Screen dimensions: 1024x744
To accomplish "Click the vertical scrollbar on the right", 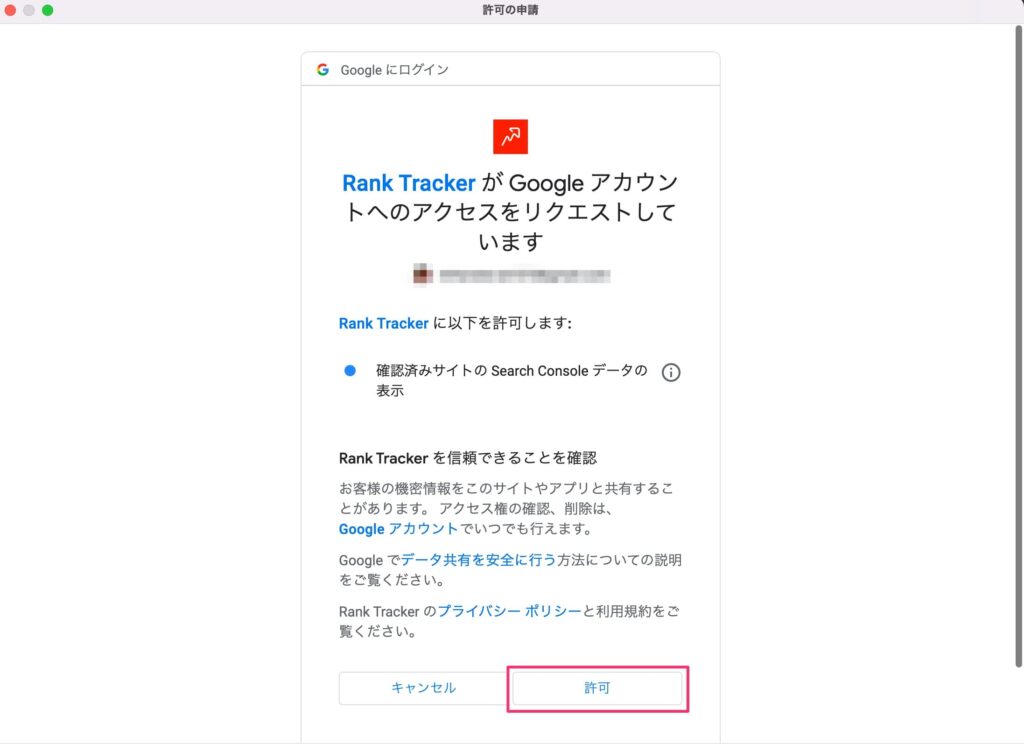I will tap(1018, 346).
